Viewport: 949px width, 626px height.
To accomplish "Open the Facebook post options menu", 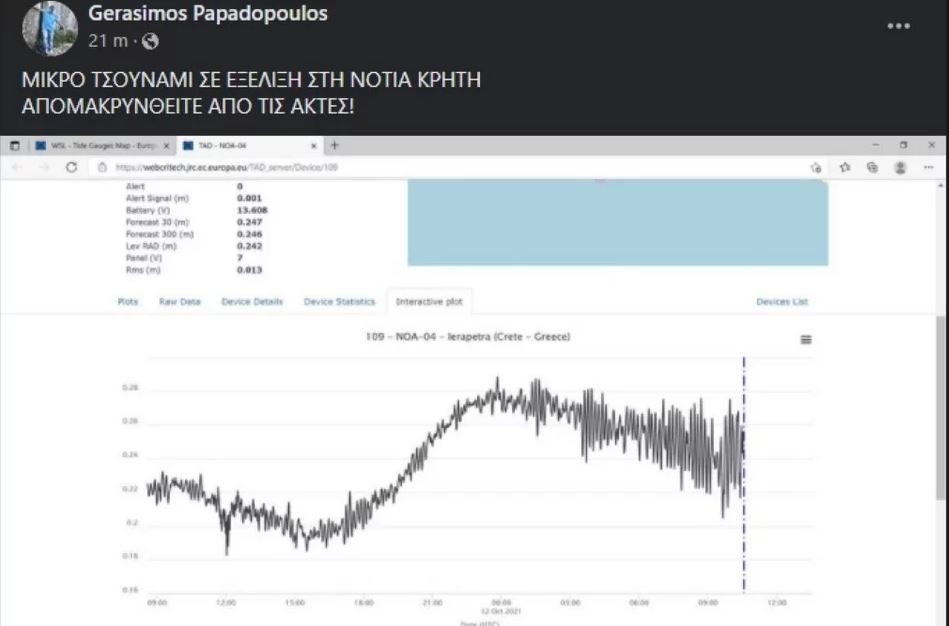I will click(x=898, y=27).
